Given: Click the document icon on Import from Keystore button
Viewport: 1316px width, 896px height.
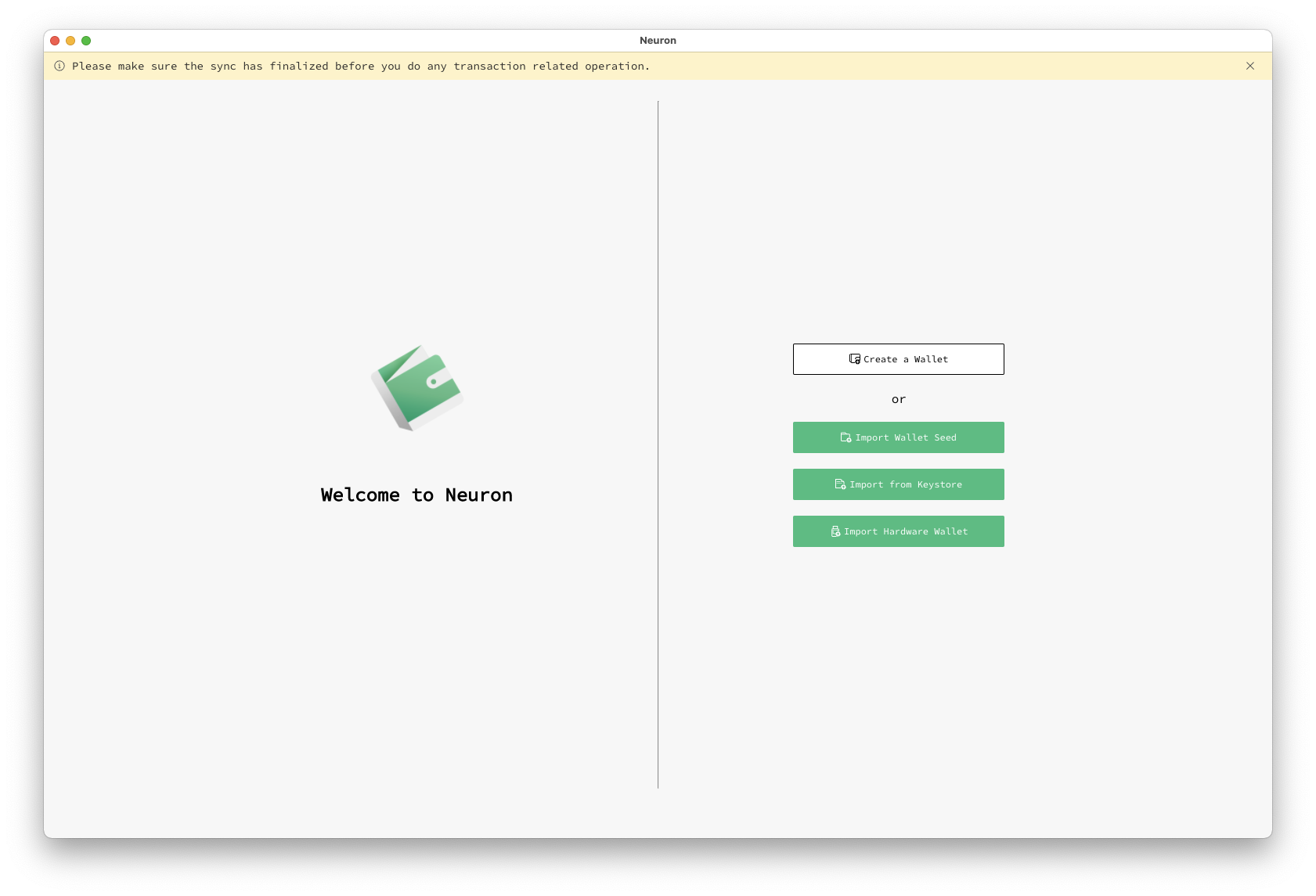Looking at the screenshot, I should point(838,484).
